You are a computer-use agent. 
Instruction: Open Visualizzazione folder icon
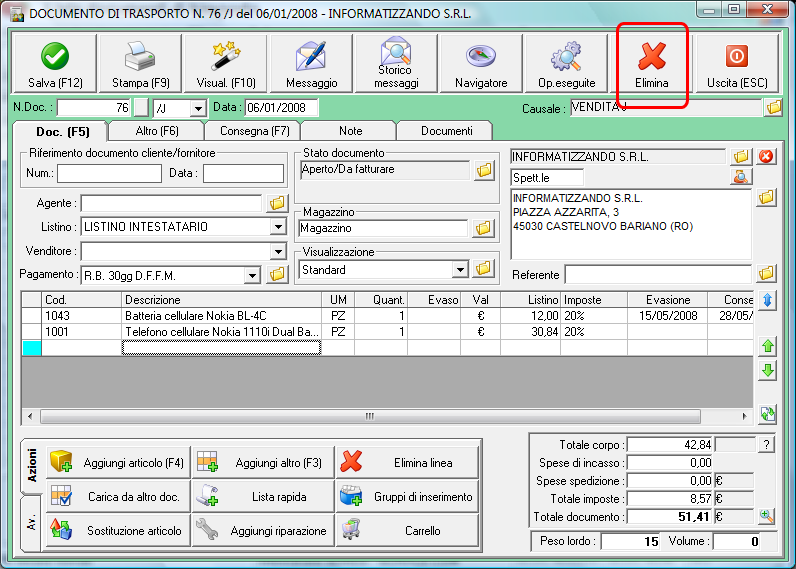pos(483,269)
